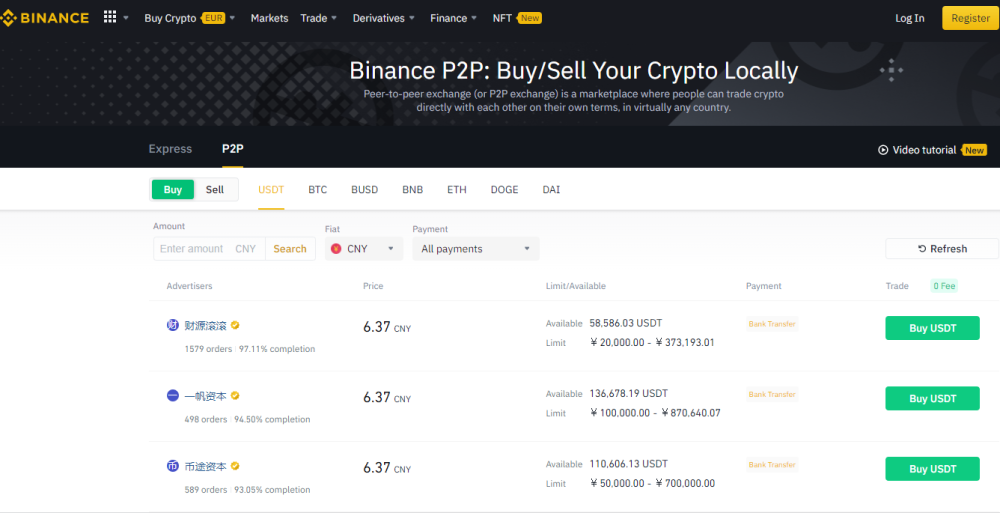This screenshot has height=513, width=1000.
Task: Expand the Finance dropdown menu
Action: coord(453,18)
